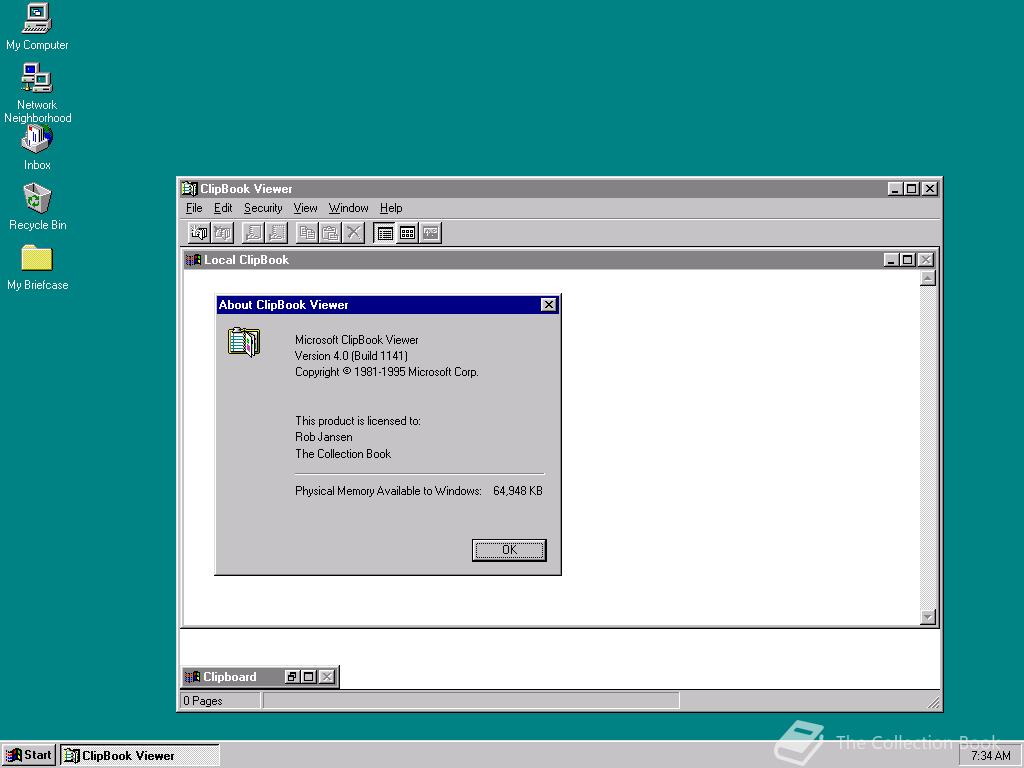Click 'Microsoft ClipBook Viewer' text in dialog
Viewport: 1024px width, 768px height.
click(357, 340)
